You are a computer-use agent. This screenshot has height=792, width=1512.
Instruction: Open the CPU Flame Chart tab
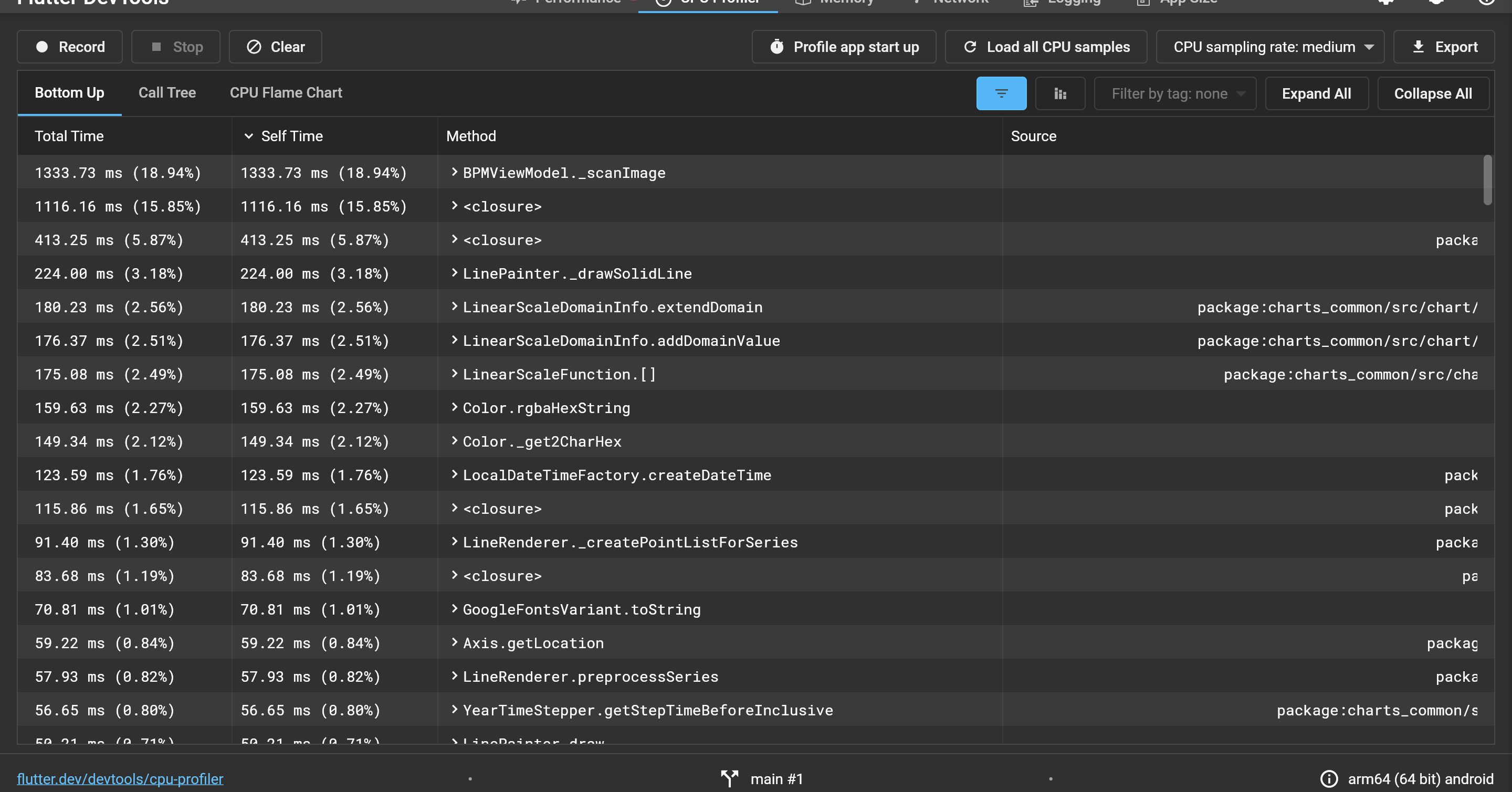coord(286,93)
